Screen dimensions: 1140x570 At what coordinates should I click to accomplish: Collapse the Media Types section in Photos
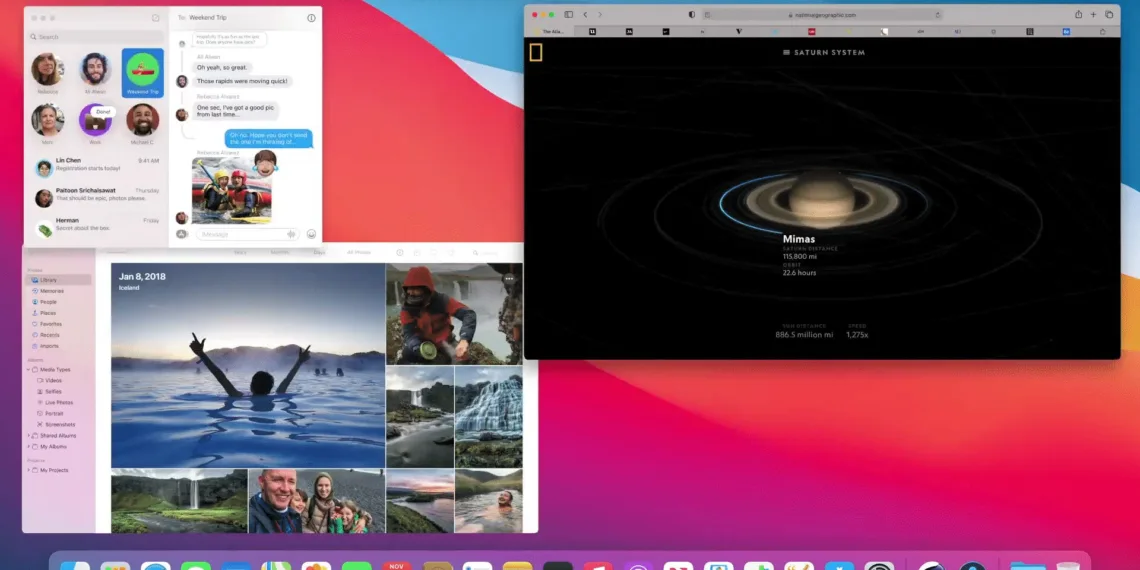[x=29, y=369]
